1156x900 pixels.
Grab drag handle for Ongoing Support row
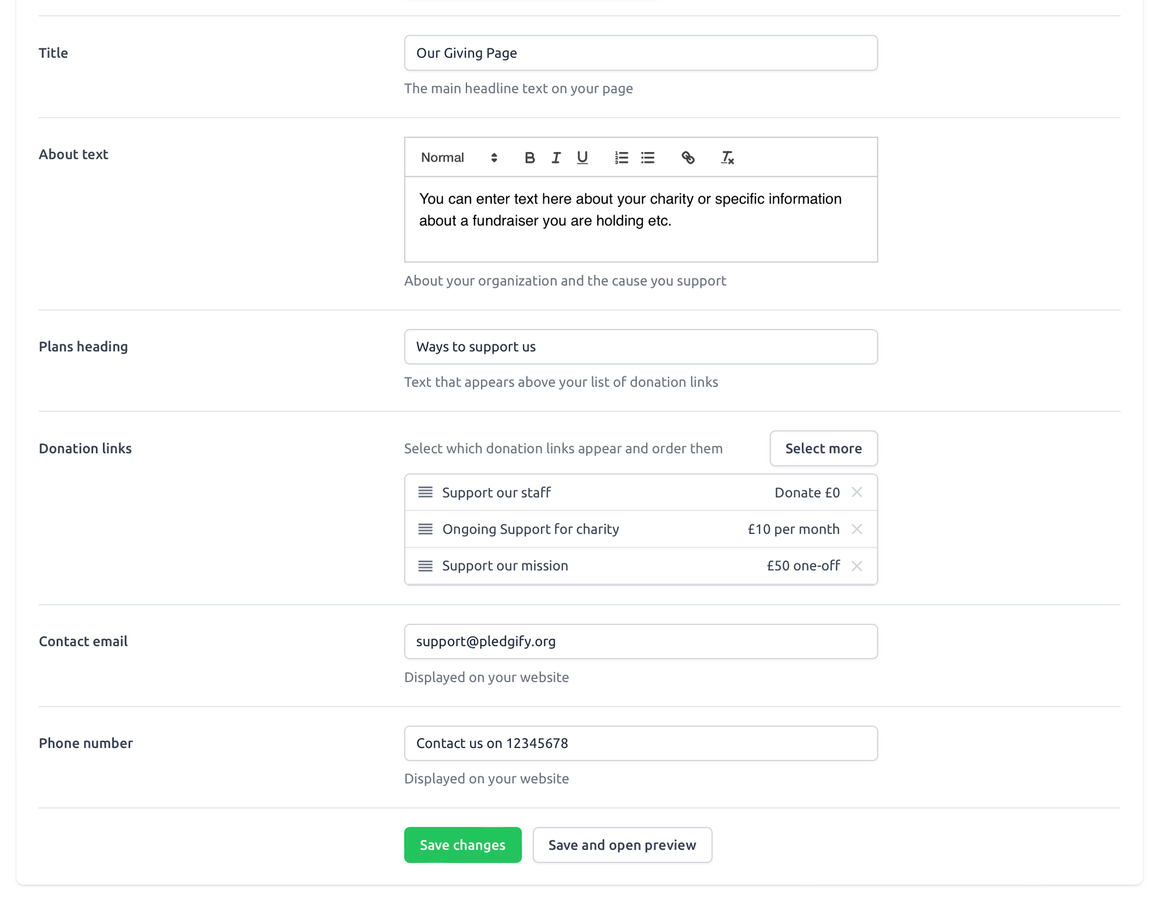click(425, 529)
